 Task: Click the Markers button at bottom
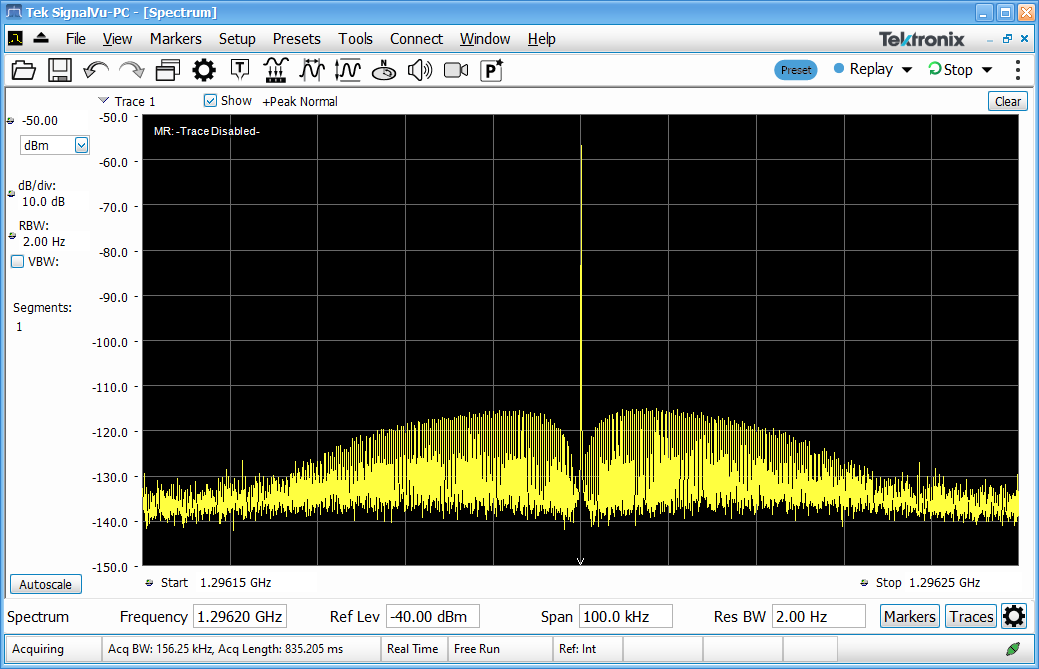910,616
